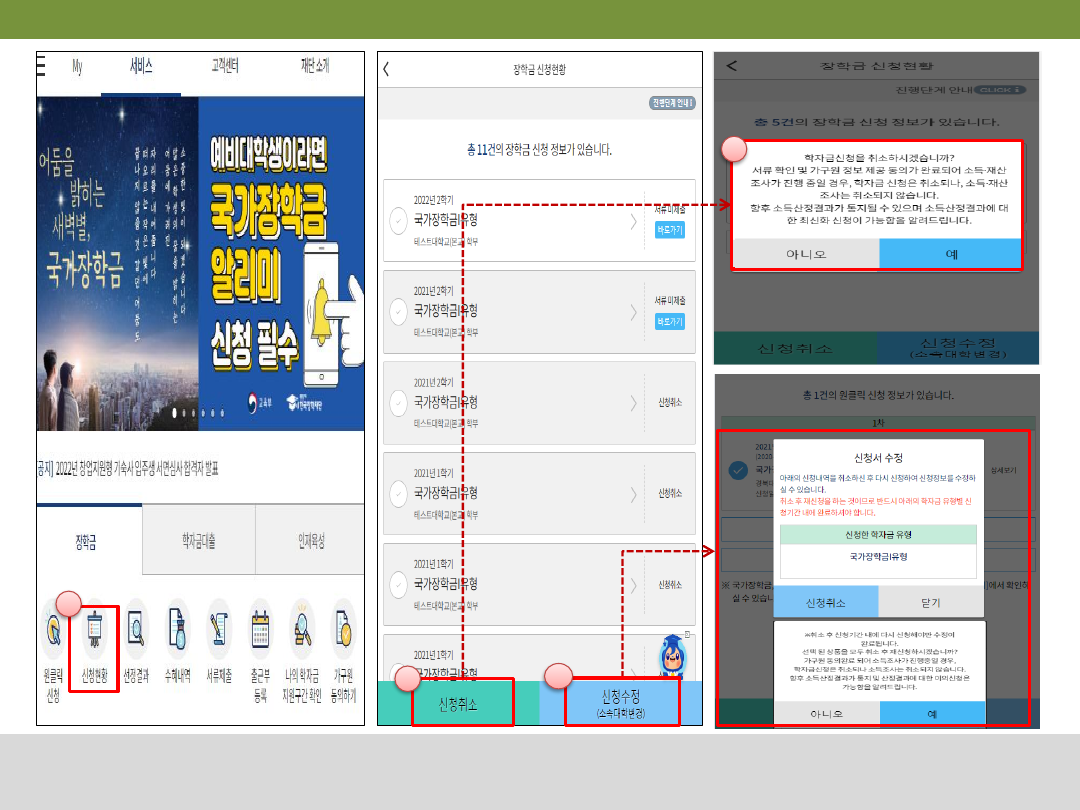
Task: Open the 신청현황 application status icon
Action: [x=94, y=632]
